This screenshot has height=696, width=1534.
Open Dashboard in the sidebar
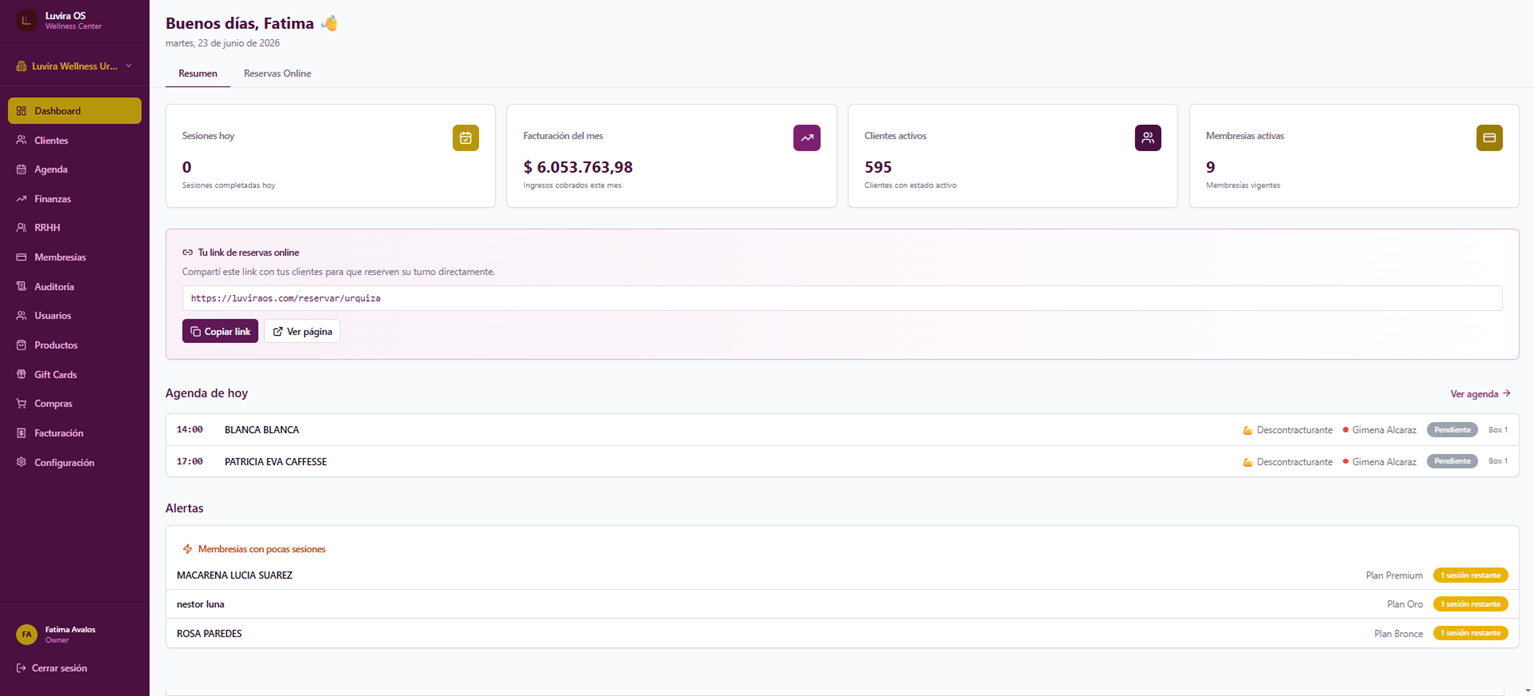[75, 111]
